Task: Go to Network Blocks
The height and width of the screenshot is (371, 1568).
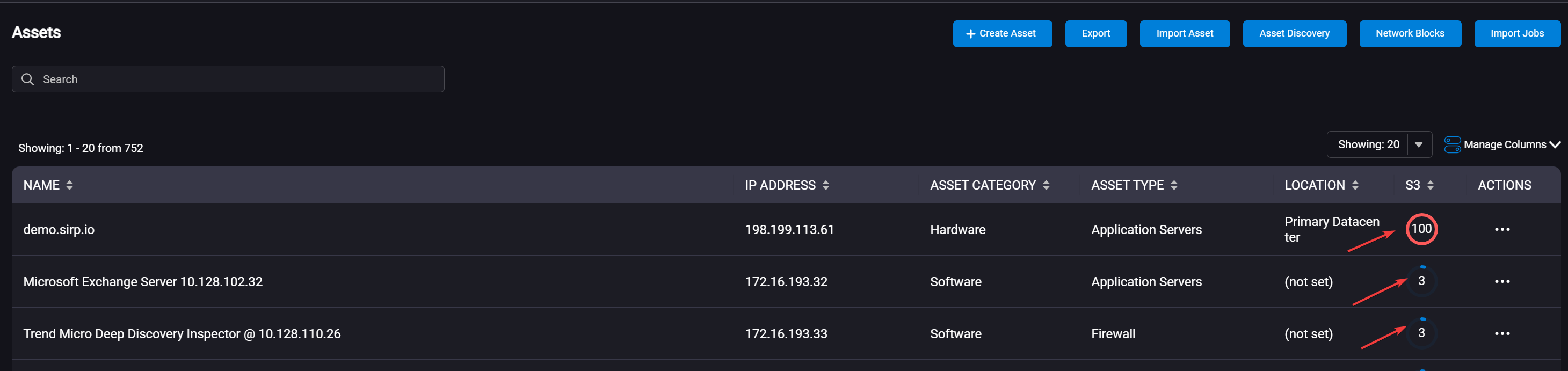Action: [x=1409, y=33]
